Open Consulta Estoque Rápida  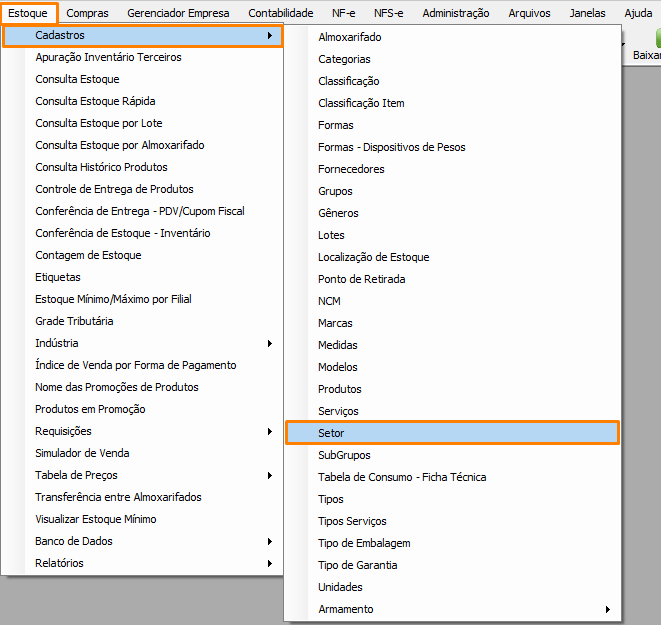pyautogui.click(x=95, y=101)
